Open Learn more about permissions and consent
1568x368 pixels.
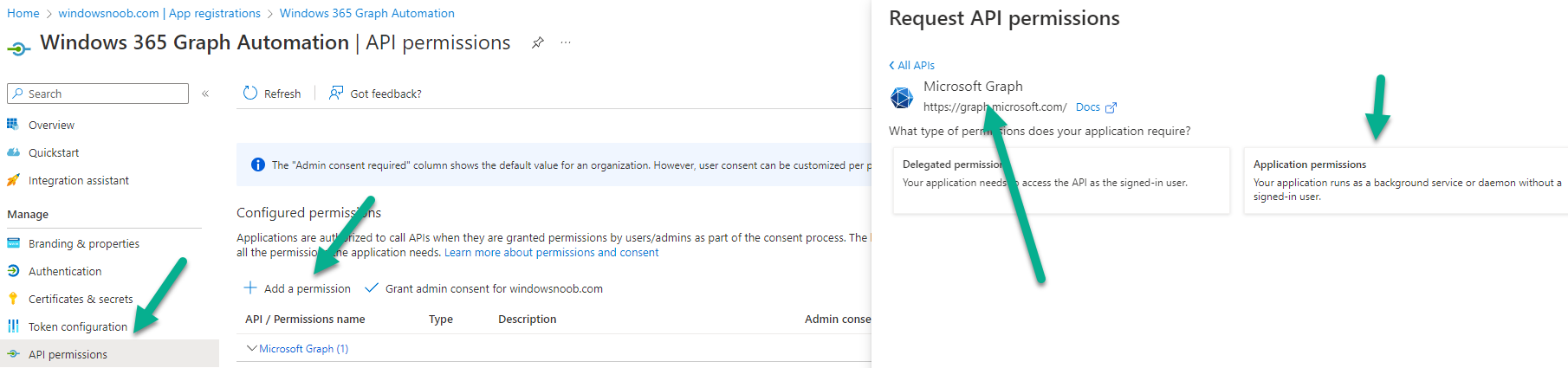551,253
